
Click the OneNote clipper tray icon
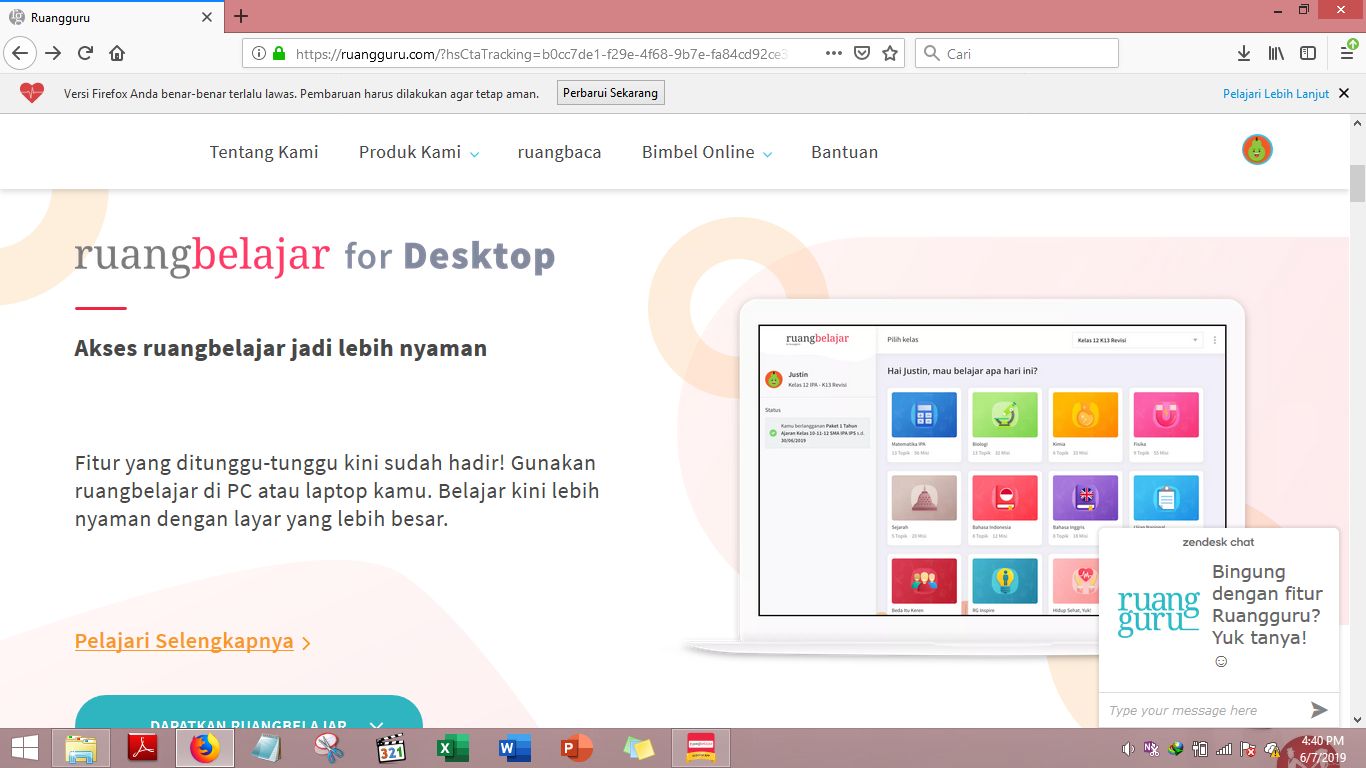tap(1151, 749)
